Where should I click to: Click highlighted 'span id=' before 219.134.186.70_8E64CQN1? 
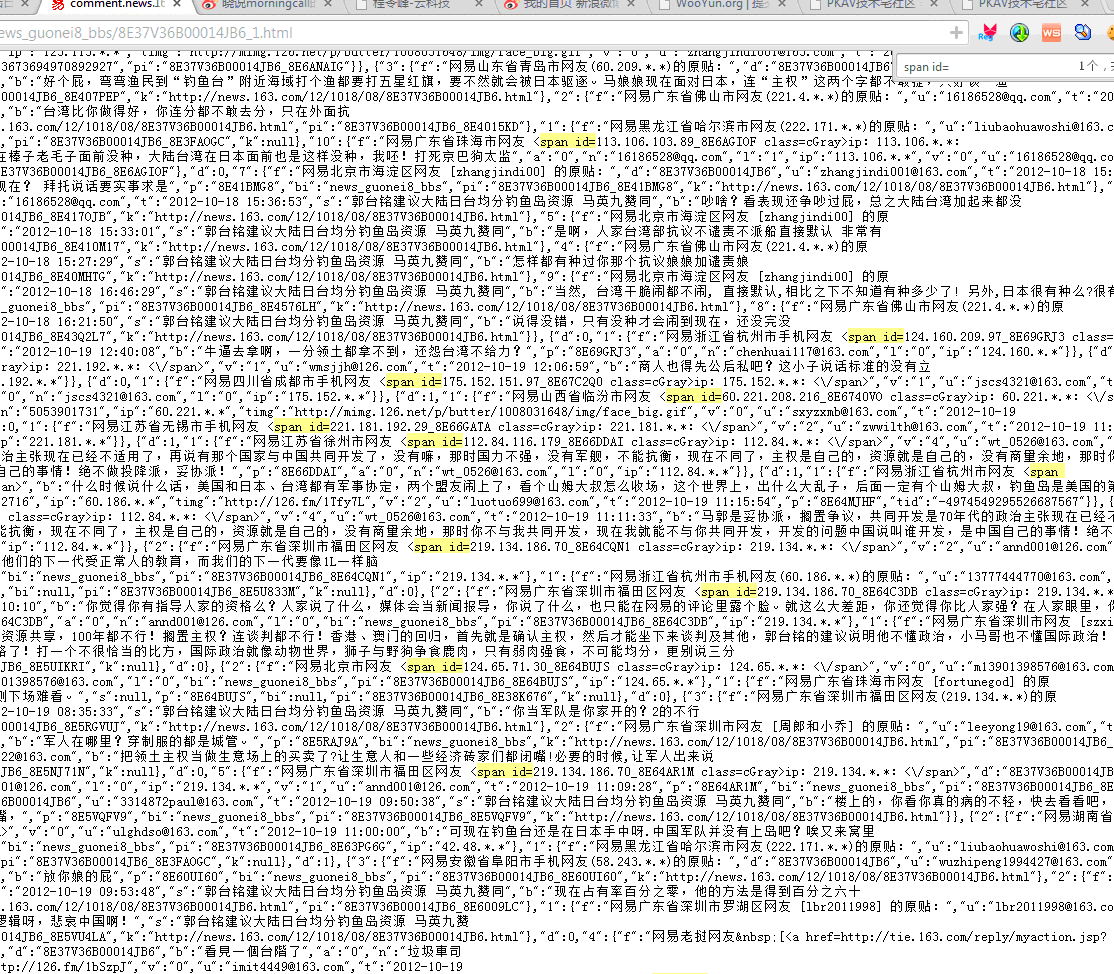coord(441,547)
